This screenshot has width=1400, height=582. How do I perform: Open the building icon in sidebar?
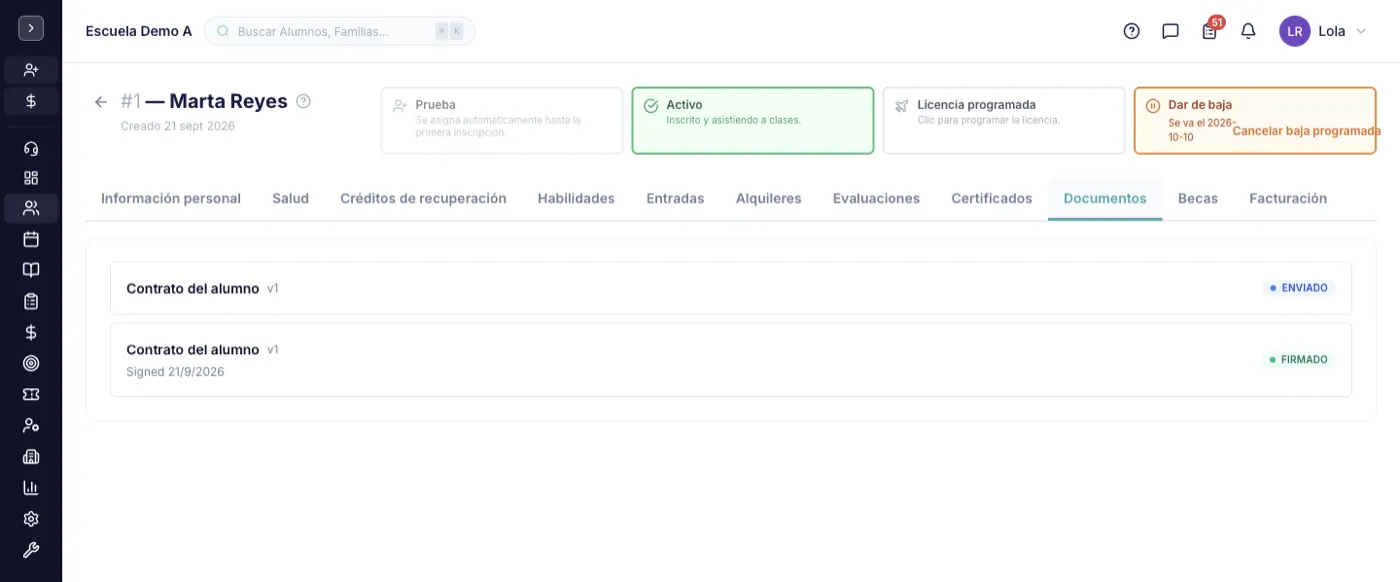coord(31,456)
